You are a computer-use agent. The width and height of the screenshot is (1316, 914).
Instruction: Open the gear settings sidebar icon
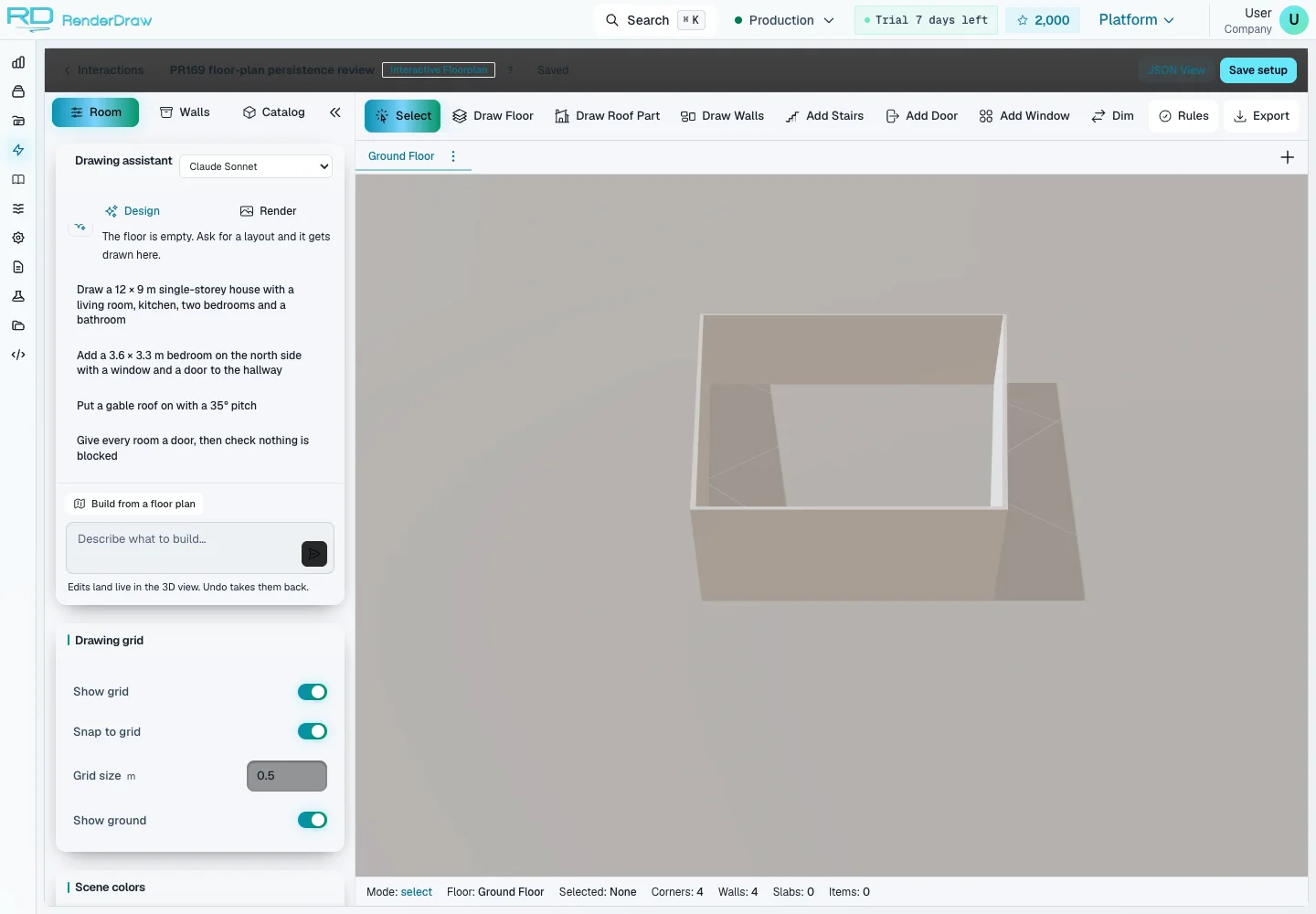18,238
